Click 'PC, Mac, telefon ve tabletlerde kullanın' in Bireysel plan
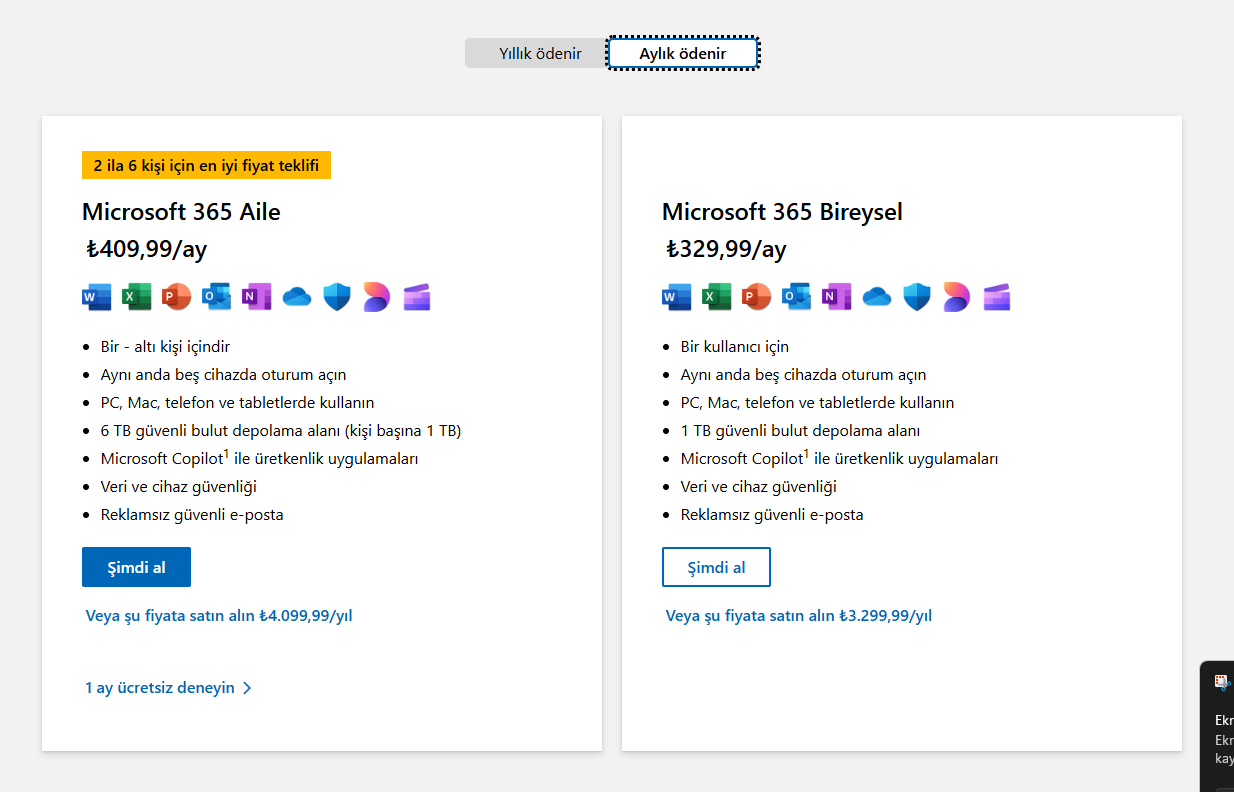The height and width of the screenshot is (792, 1234). 818,403
